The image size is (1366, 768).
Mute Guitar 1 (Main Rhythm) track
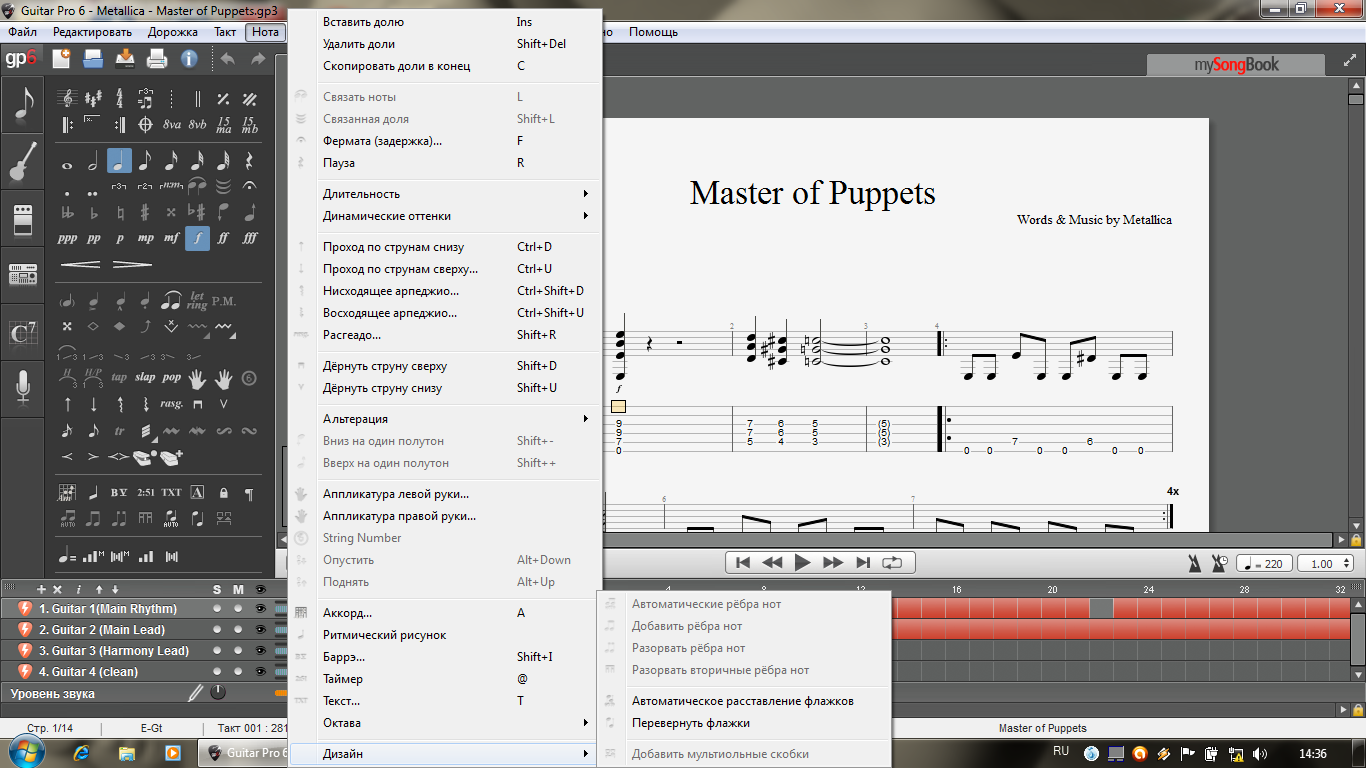pos(238,609)
